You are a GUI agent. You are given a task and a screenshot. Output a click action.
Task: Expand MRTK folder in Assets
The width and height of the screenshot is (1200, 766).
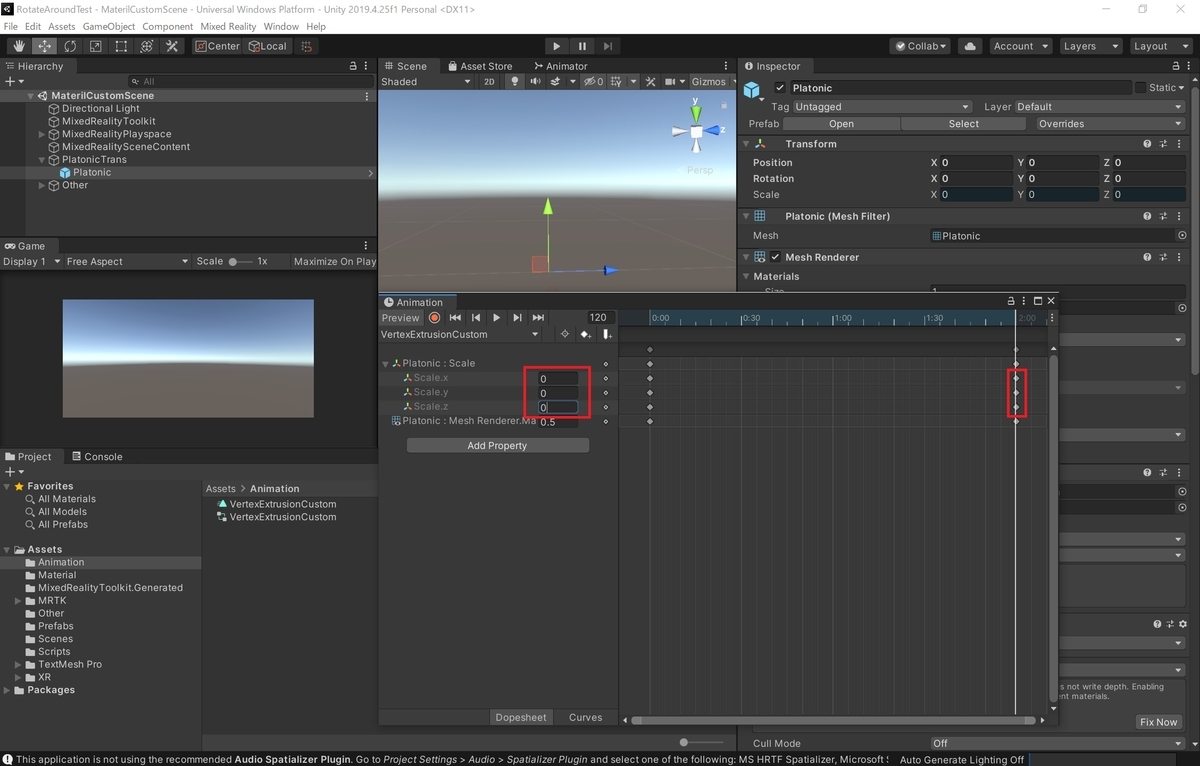[18, 601]
